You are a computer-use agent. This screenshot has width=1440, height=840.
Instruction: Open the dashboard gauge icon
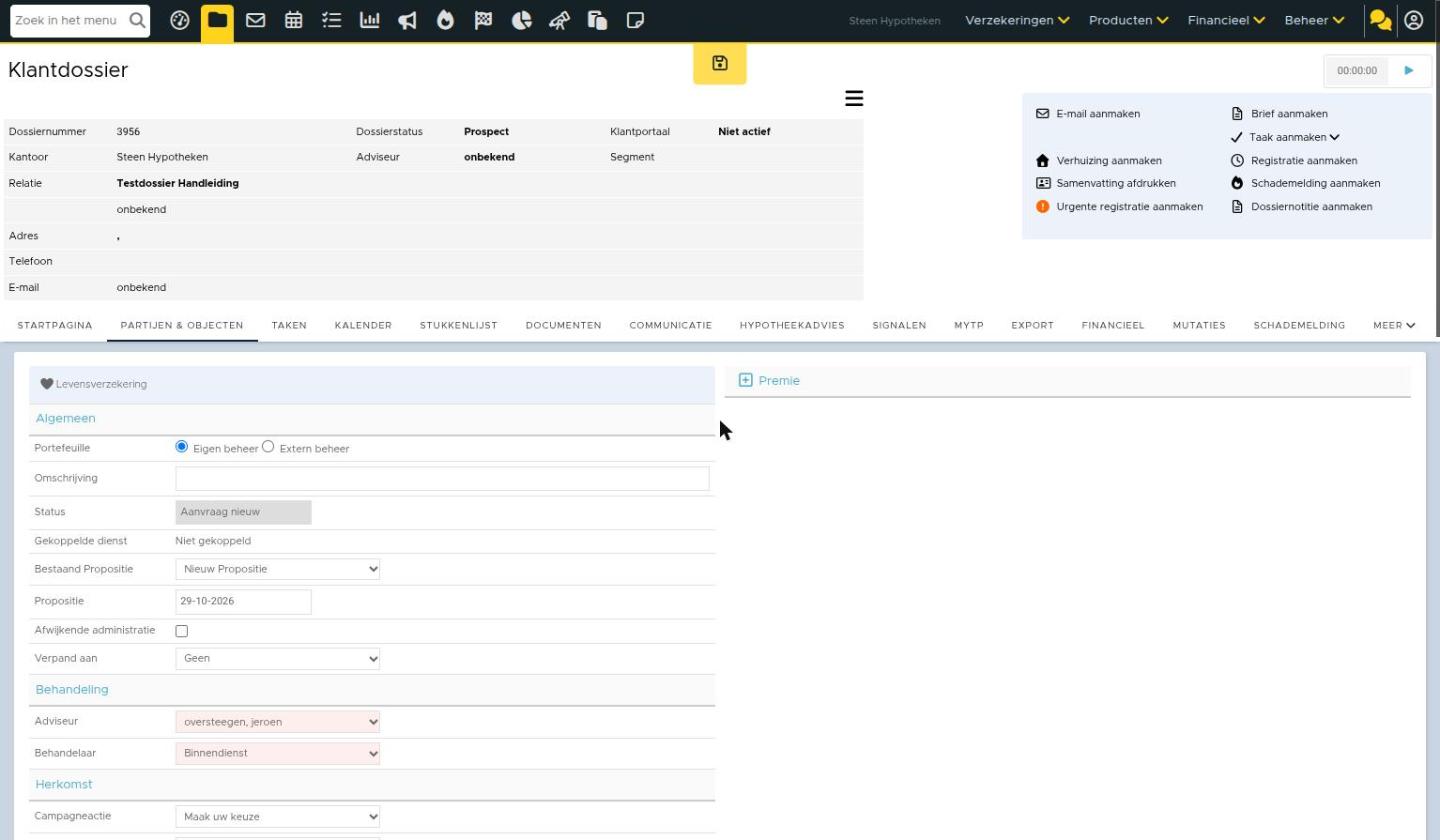point(180,20)
